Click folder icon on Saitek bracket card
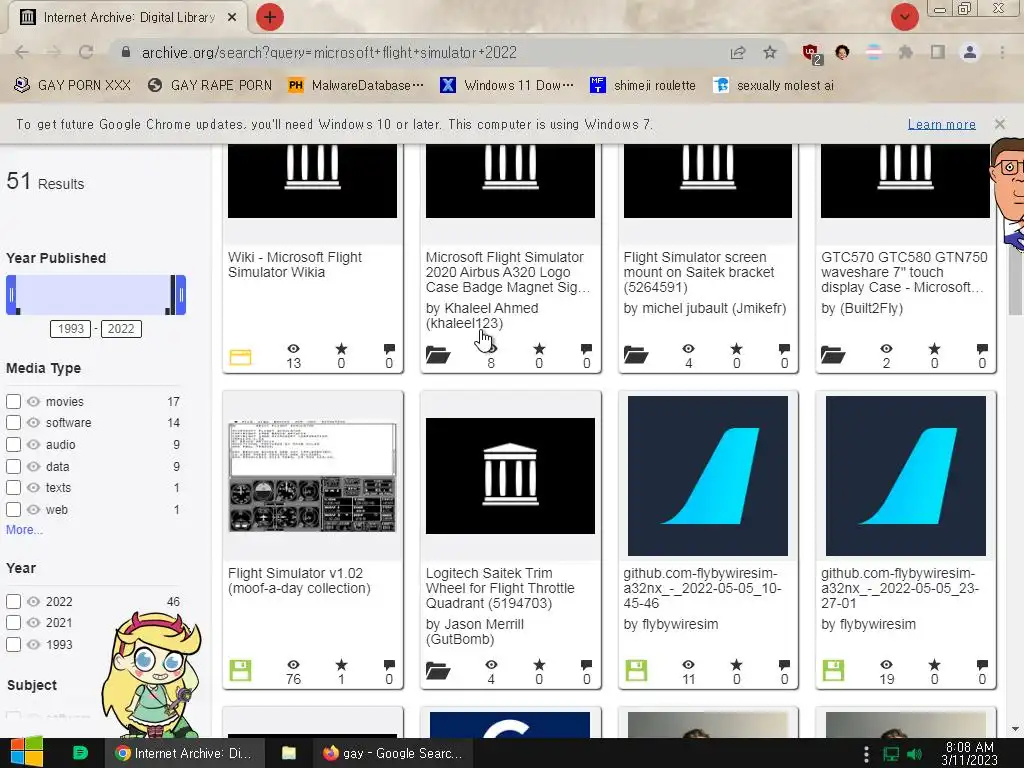 636,355
